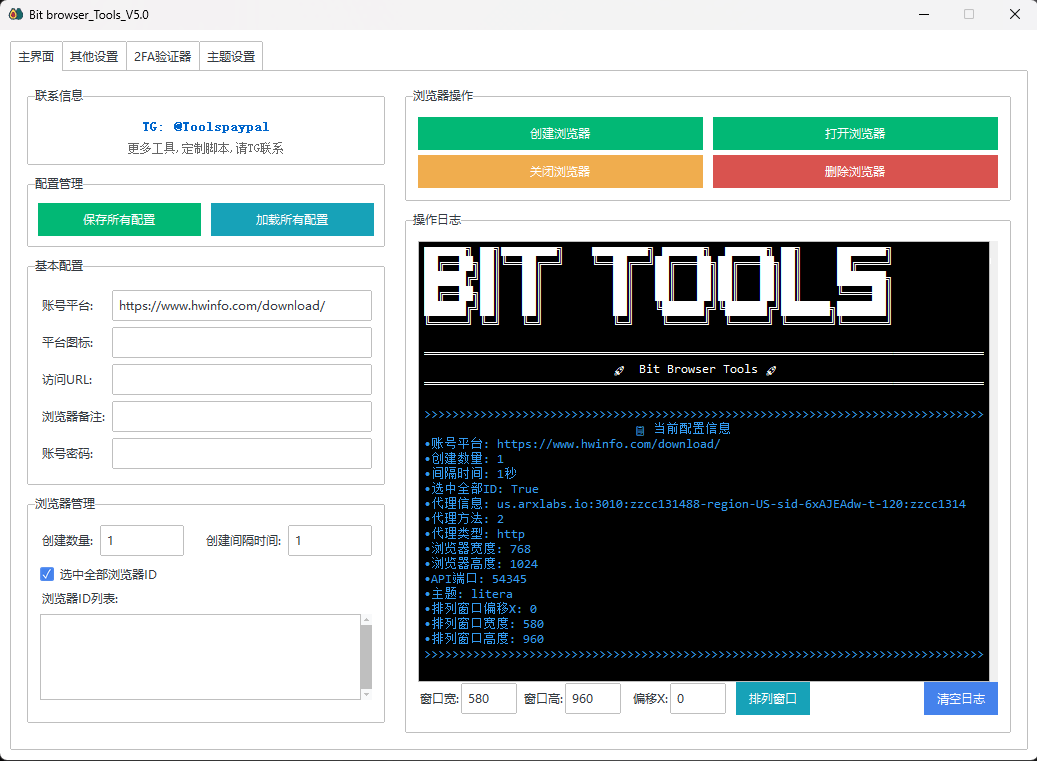Focus the 平台图标 input field
Image resolution: width=1037 pixels, height=761 pixels.
click(x=241, y=343)
